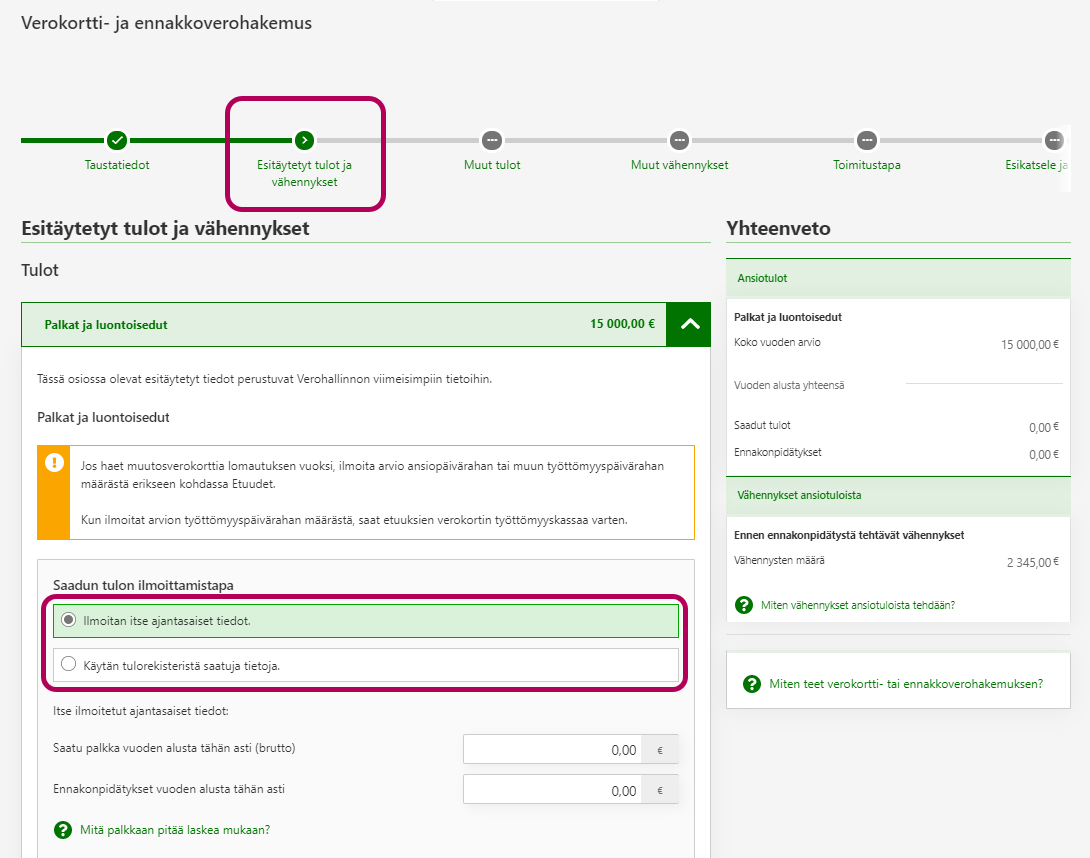
Task: Click the orange exclamation warning icon
Action: [52, 463]
